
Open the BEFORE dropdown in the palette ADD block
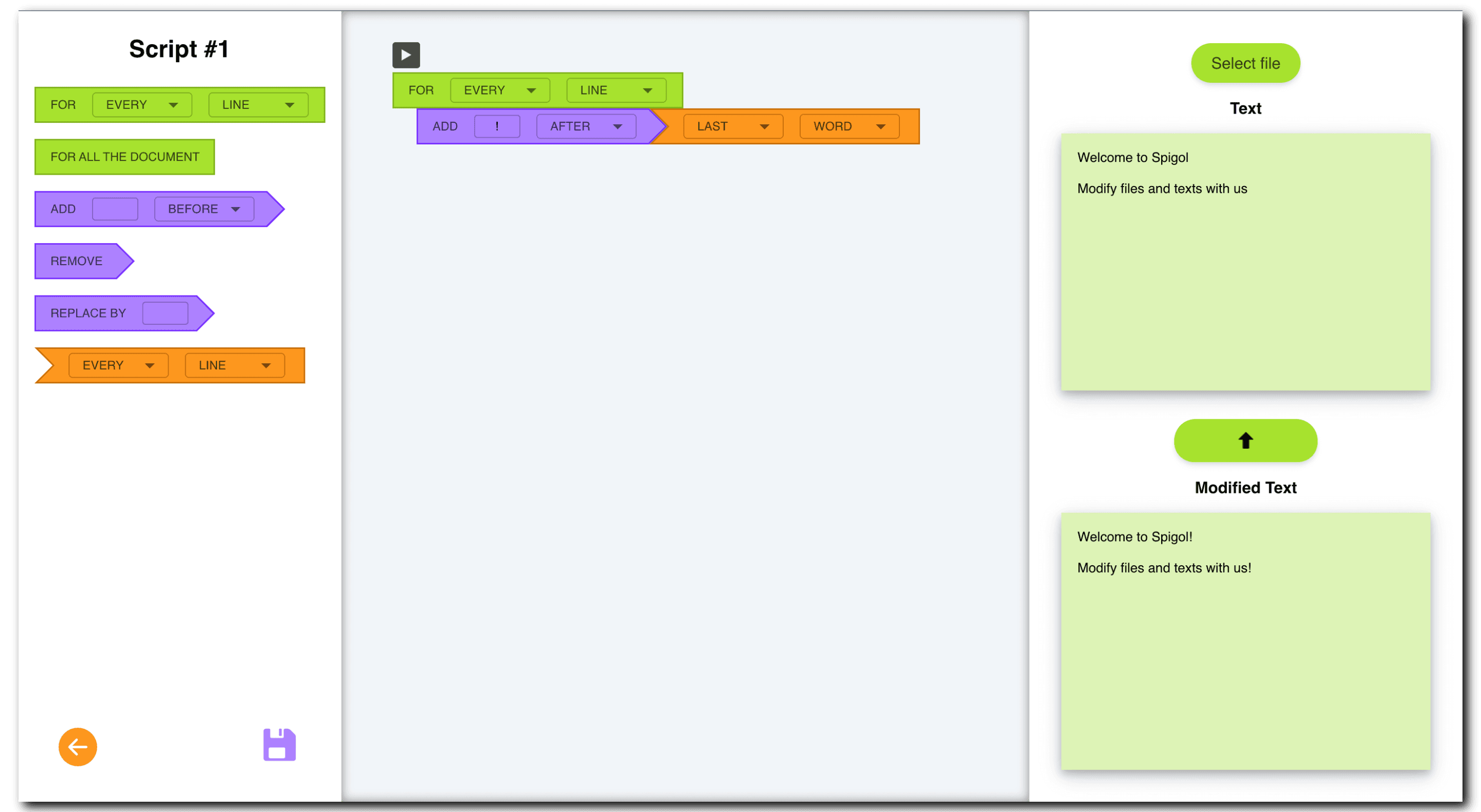click(x=204, y=209)
